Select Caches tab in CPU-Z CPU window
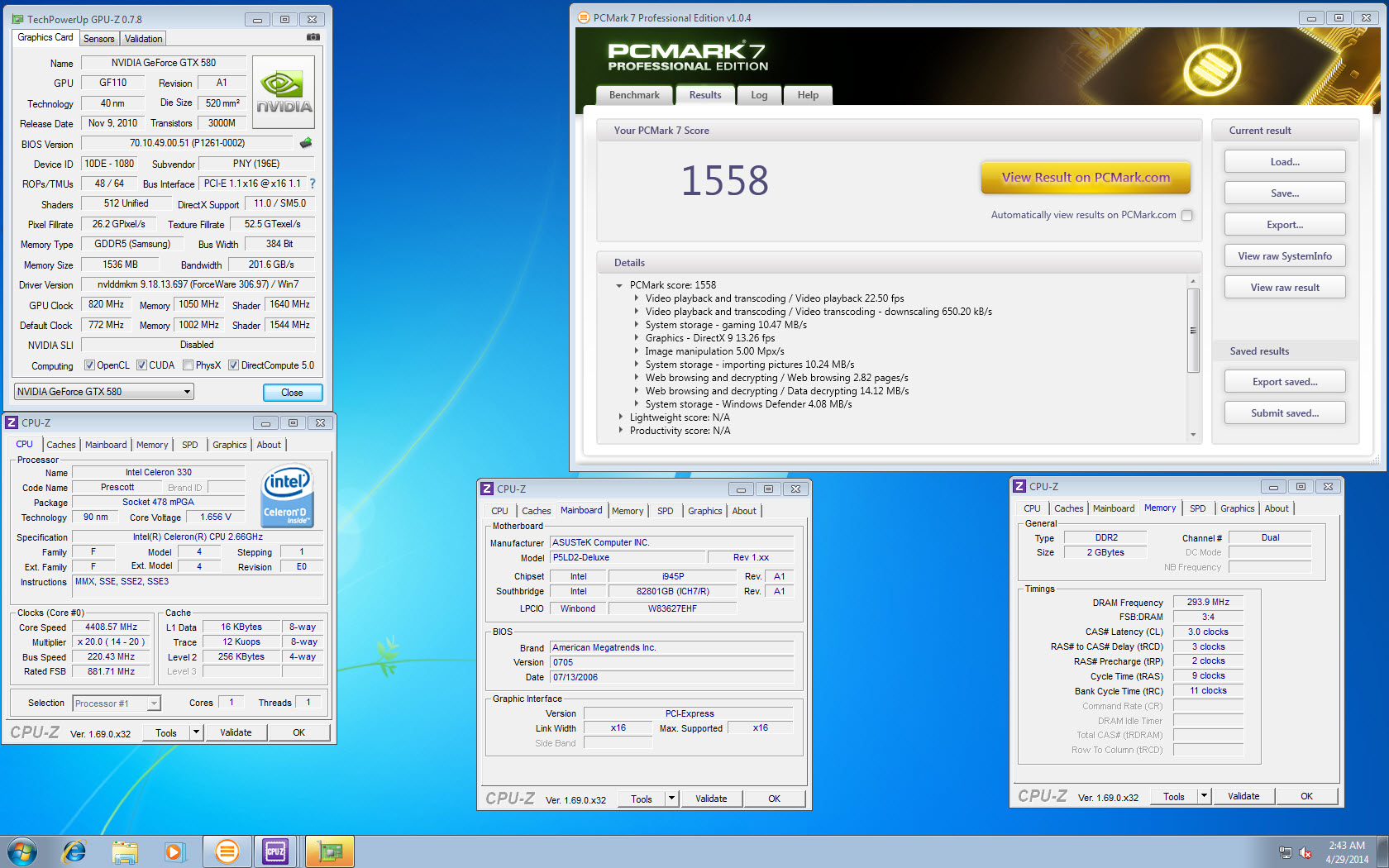The image size is (1389, 868). [60, 445]
